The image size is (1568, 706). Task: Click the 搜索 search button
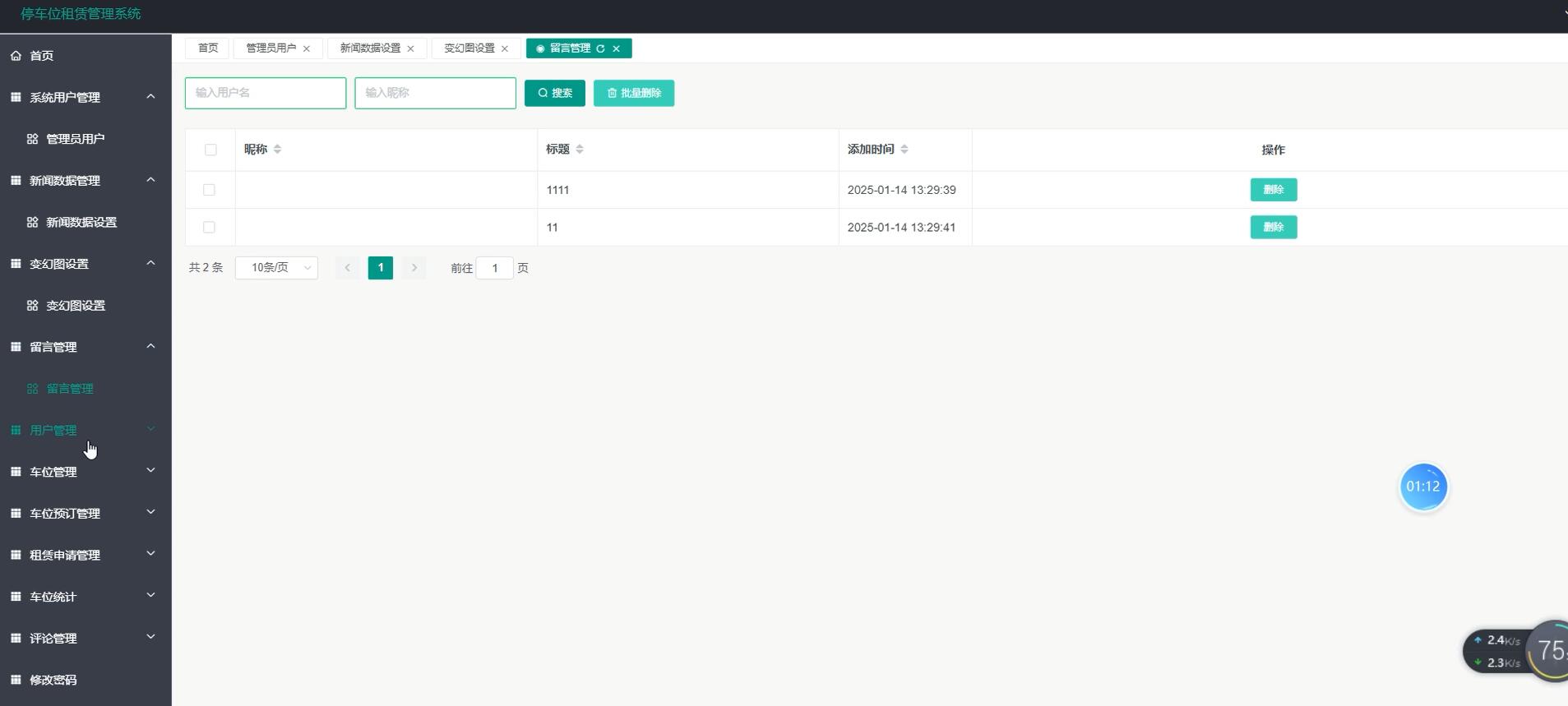pyautogui.click(x=555, y=93)
